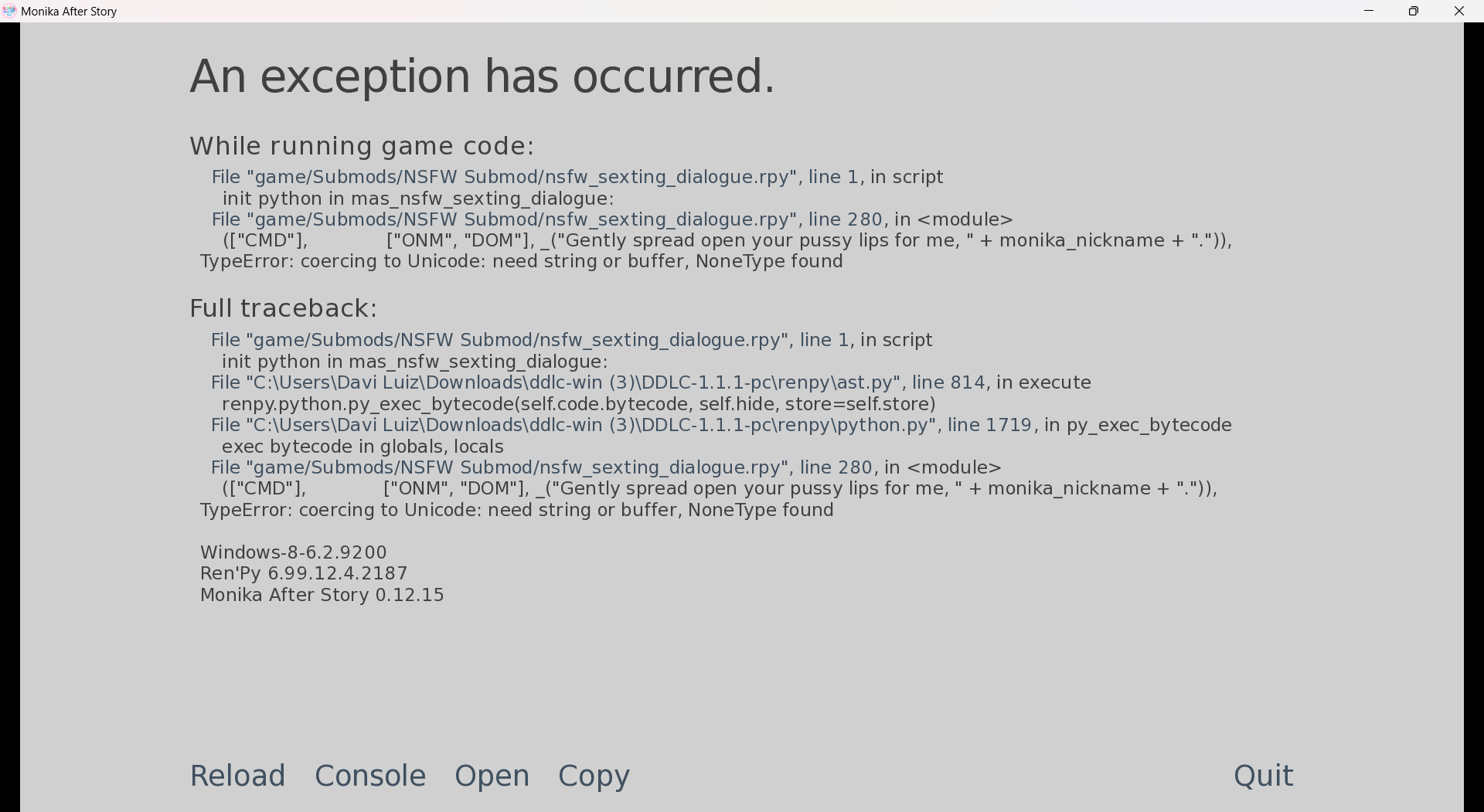Click the 'Full traceback:' heading
Viewport: 1484px width, 812px height.
point(283,307)
